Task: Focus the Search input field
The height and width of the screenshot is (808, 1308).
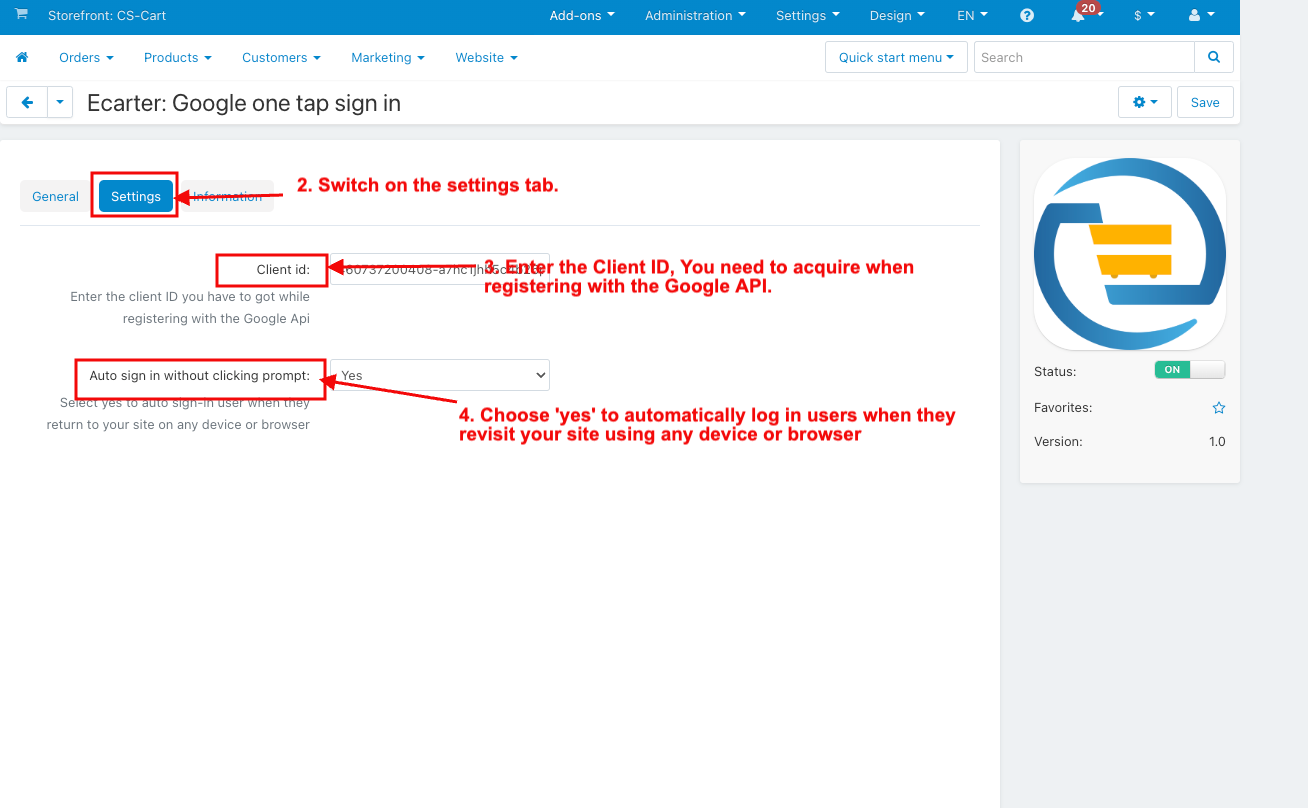Action: click(1084, 57)
